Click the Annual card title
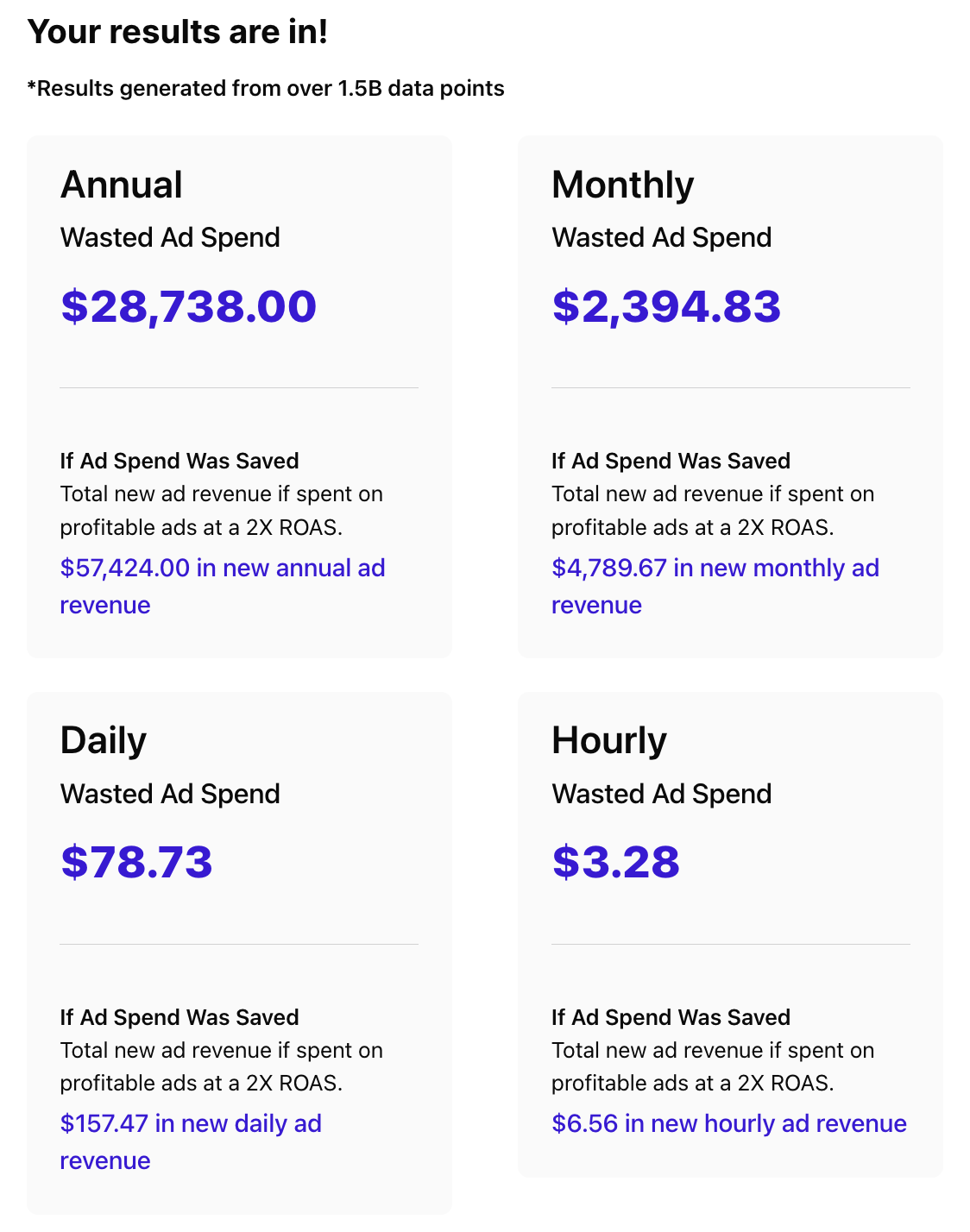Image resolution: width=970 pixels, height=1232 pixels. click(x=122, y=185)
